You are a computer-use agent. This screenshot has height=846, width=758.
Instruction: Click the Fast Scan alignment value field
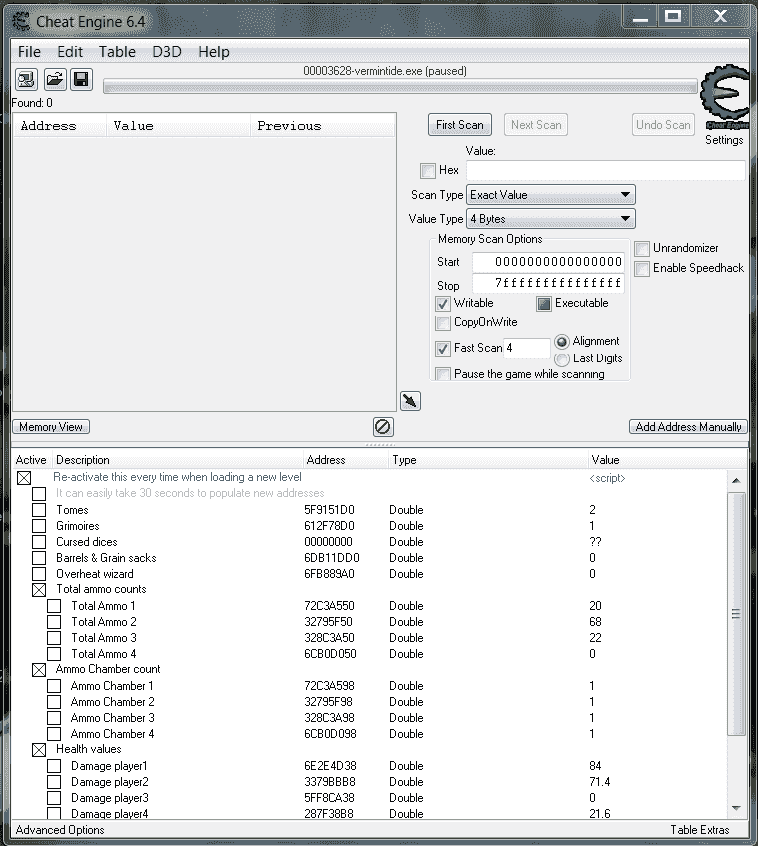[x=527, y=348]
